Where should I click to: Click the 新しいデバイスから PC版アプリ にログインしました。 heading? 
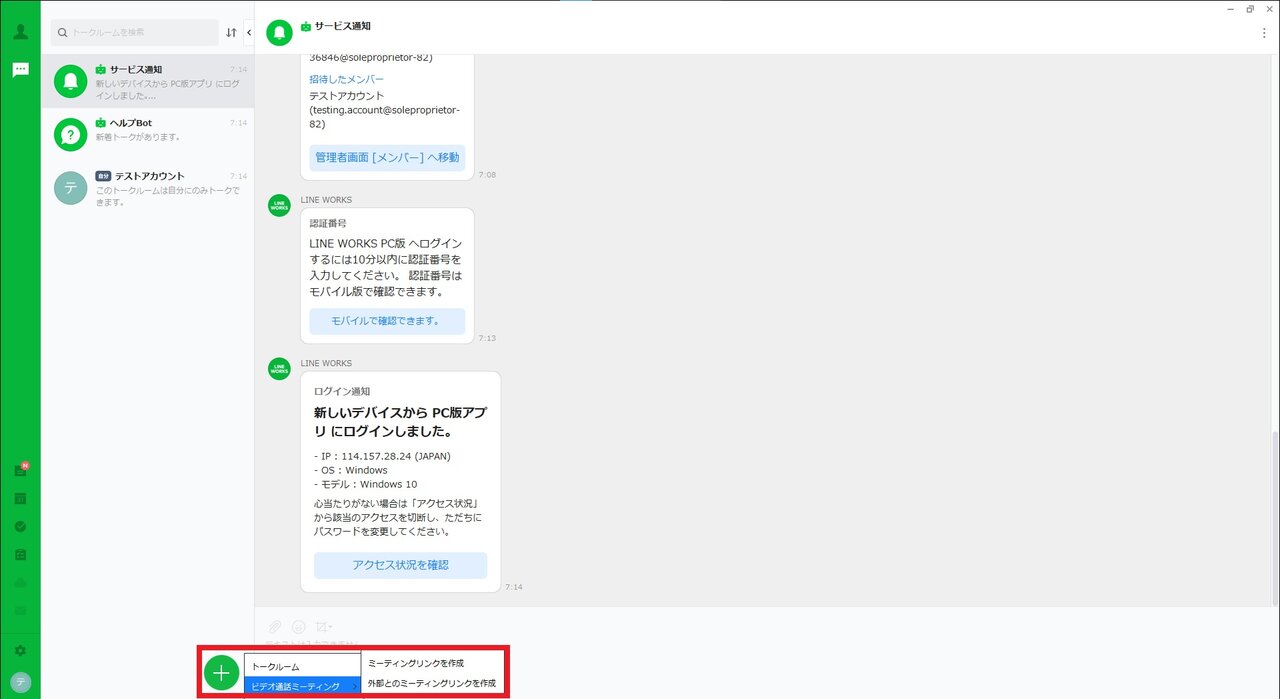point(400,422)
